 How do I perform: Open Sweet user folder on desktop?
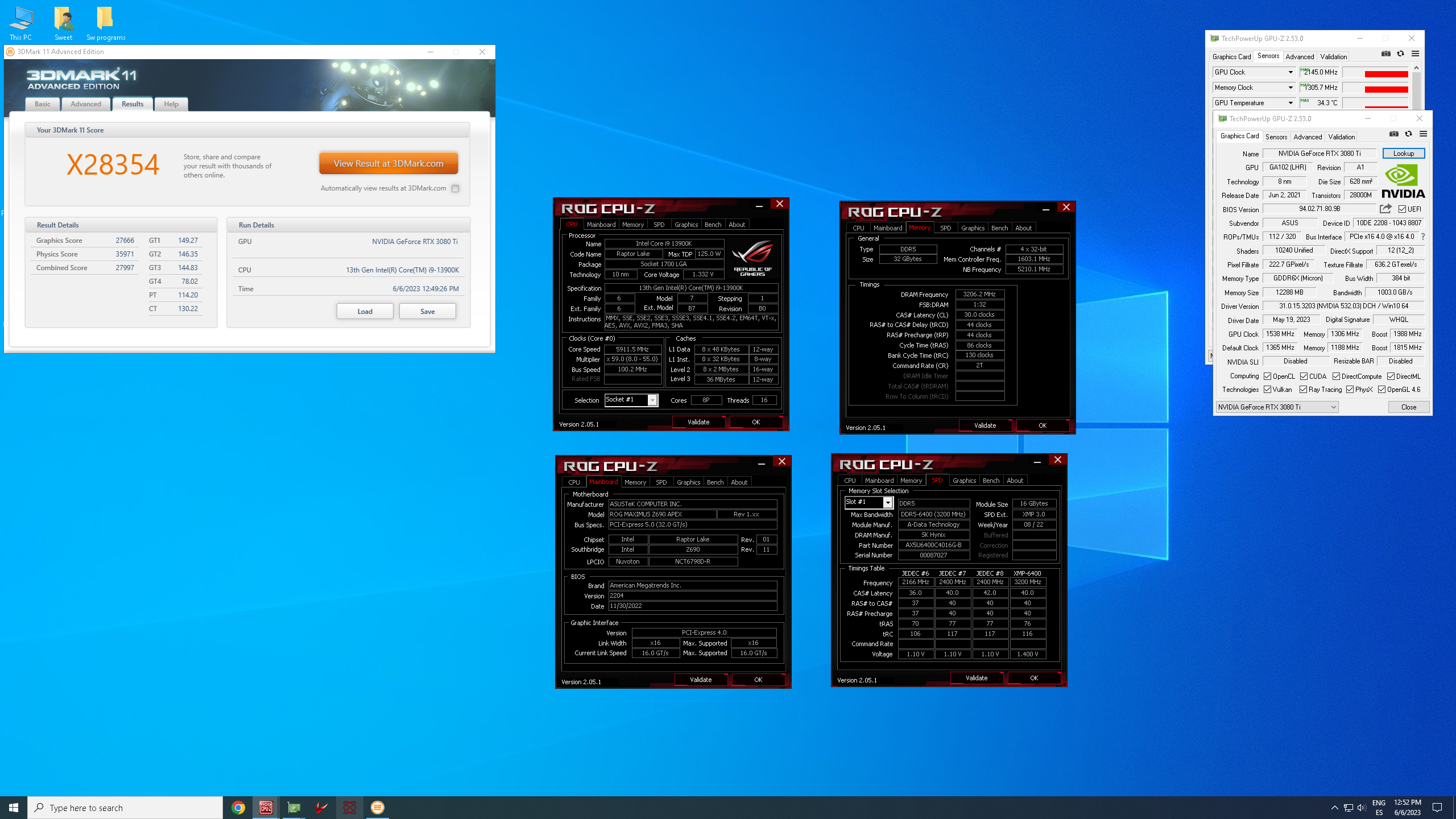(63, 23)
